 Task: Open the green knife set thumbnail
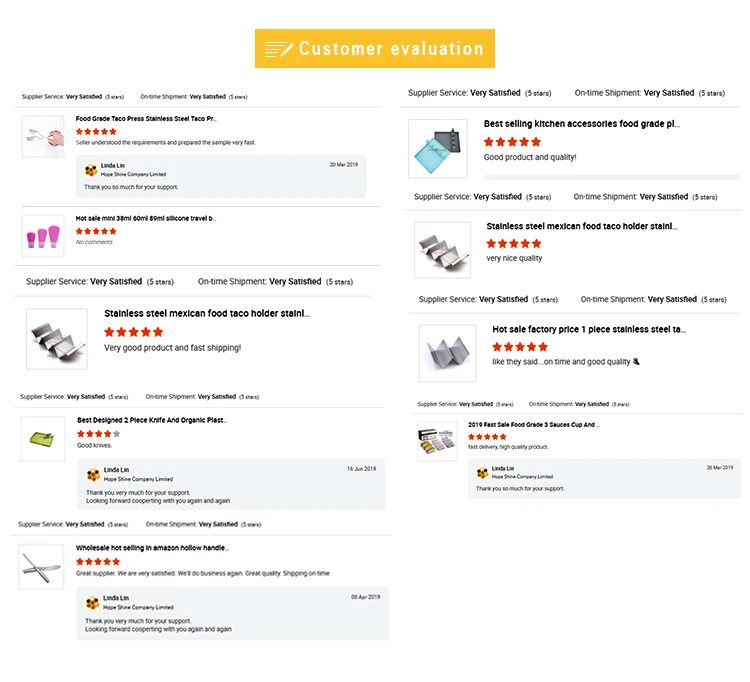pos(42,438)
